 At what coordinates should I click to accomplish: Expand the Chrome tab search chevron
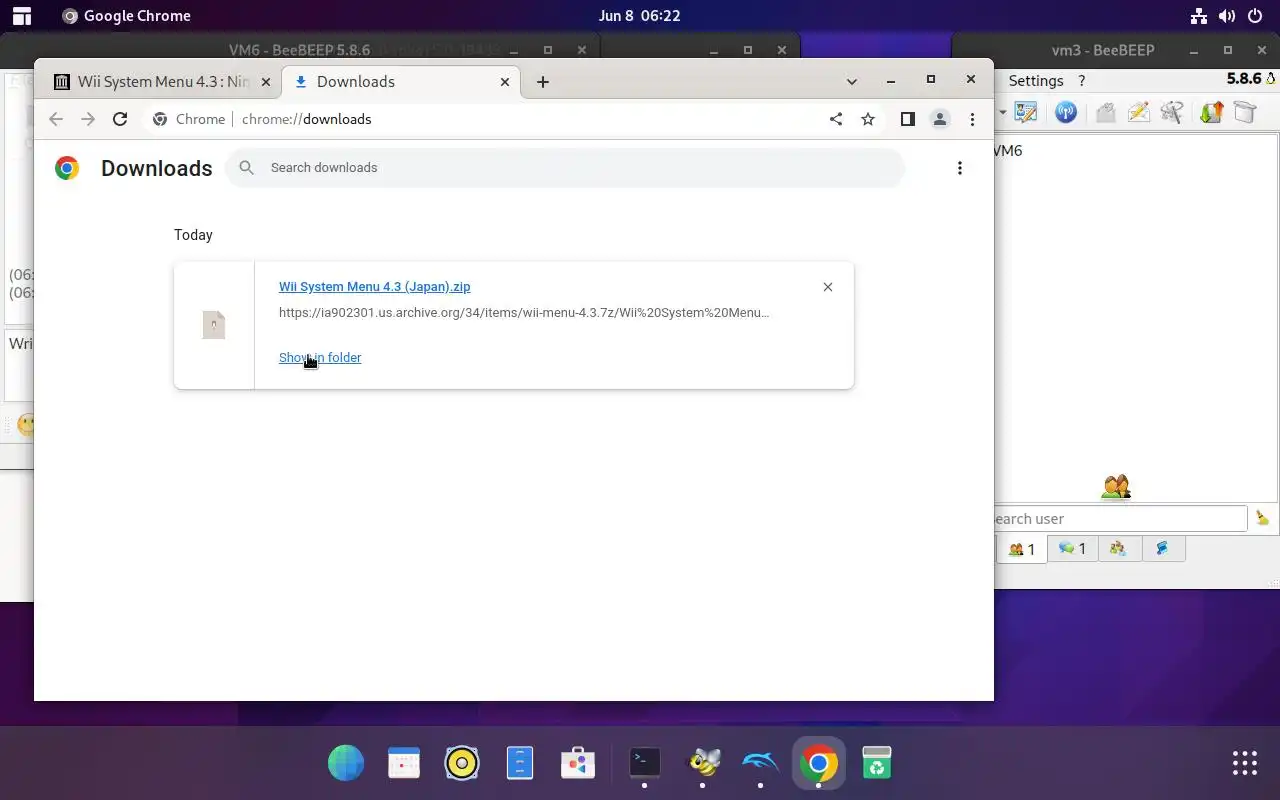(852, 81)
